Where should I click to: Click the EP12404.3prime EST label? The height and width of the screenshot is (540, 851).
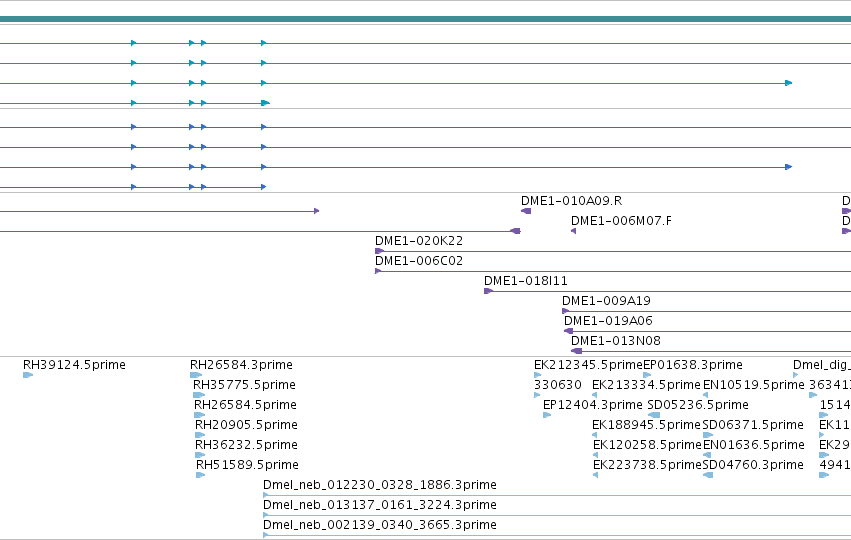click(x=593, y=405)
